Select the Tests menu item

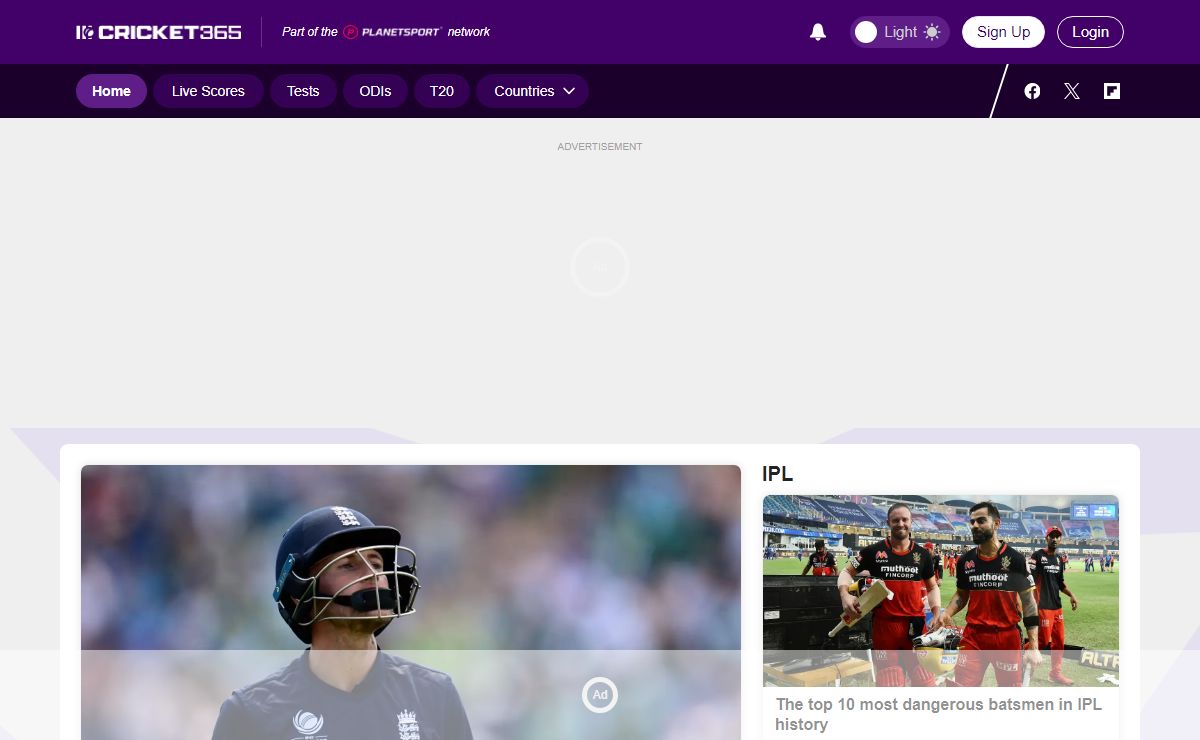point(303,91)
